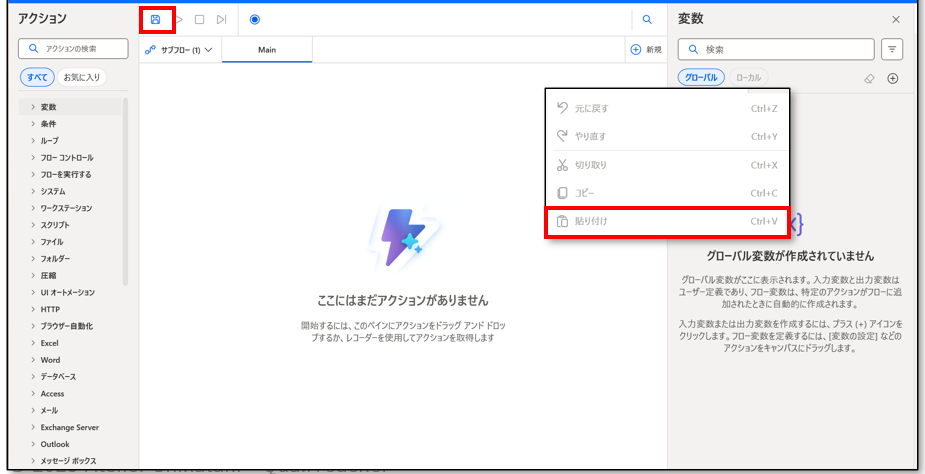Click the Save flow icon in toolbar
The height and width of the screenshot is (474, 925).
point(156,19)
